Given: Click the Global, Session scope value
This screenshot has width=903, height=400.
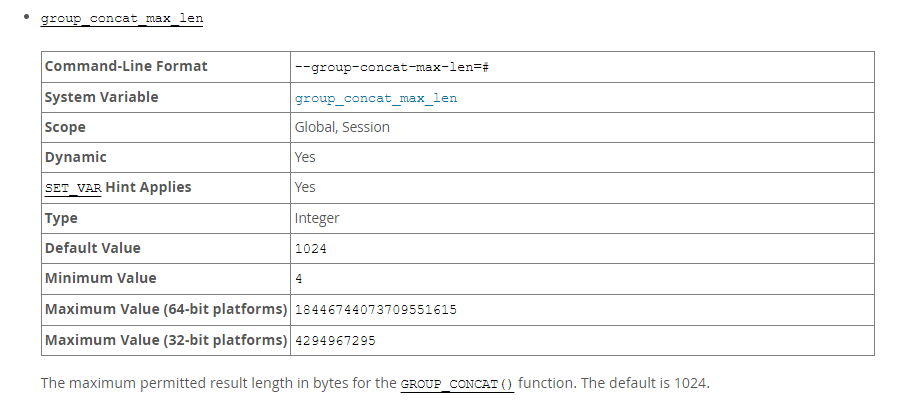Looking at the screenshot, I should coord(342,127).
